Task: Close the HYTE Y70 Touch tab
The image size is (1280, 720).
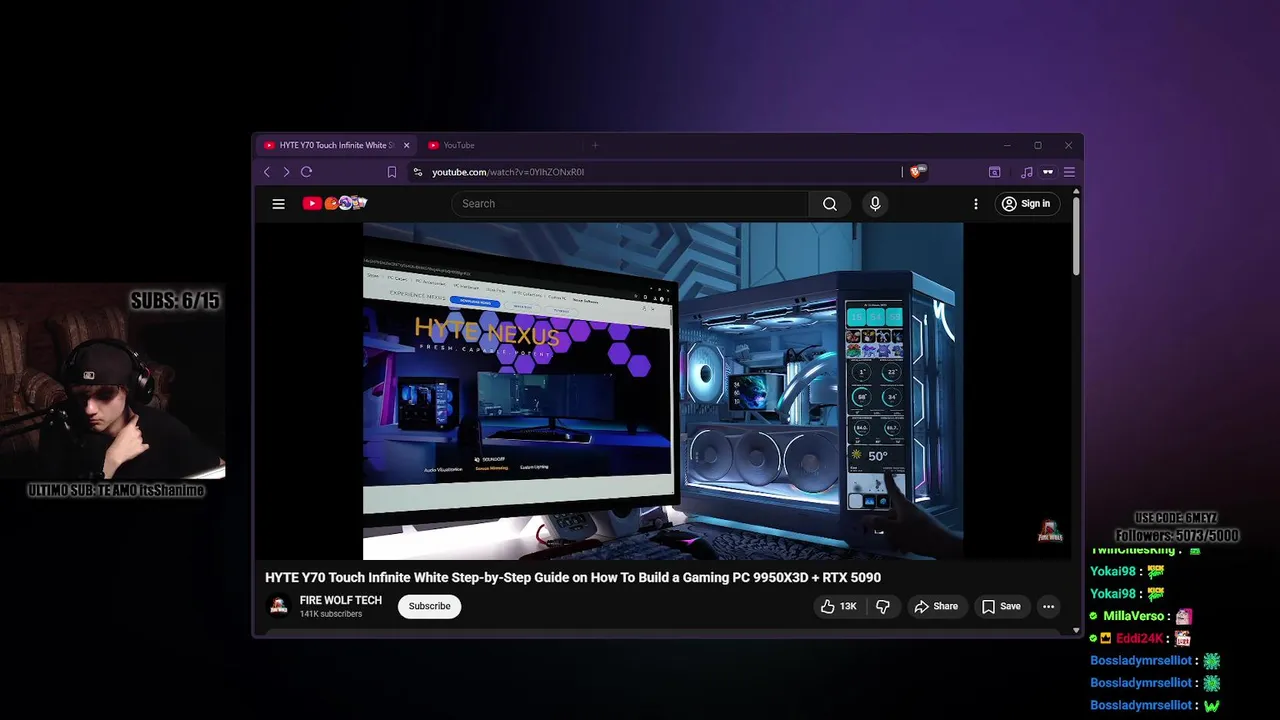Action: [x=406, y=145]
